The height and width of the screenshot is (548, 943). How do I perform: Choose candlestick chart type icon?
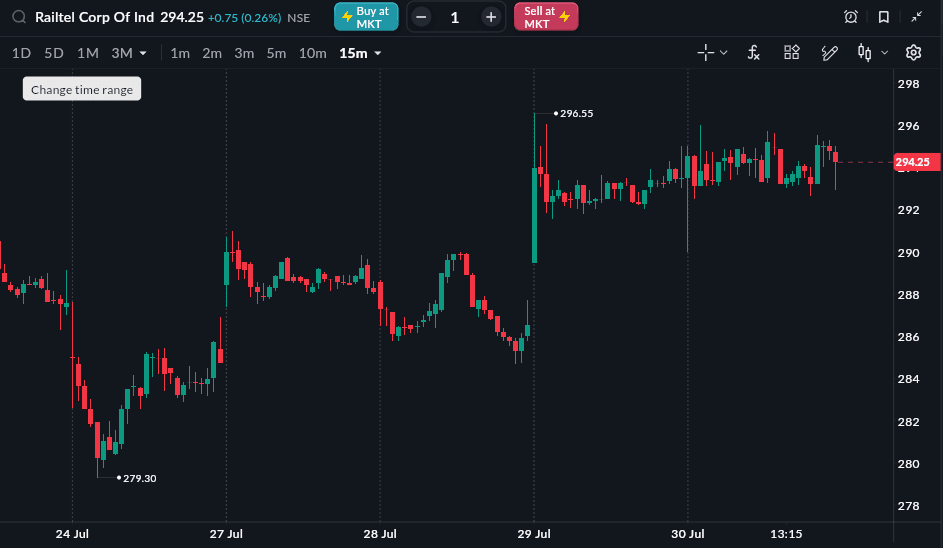864,53
